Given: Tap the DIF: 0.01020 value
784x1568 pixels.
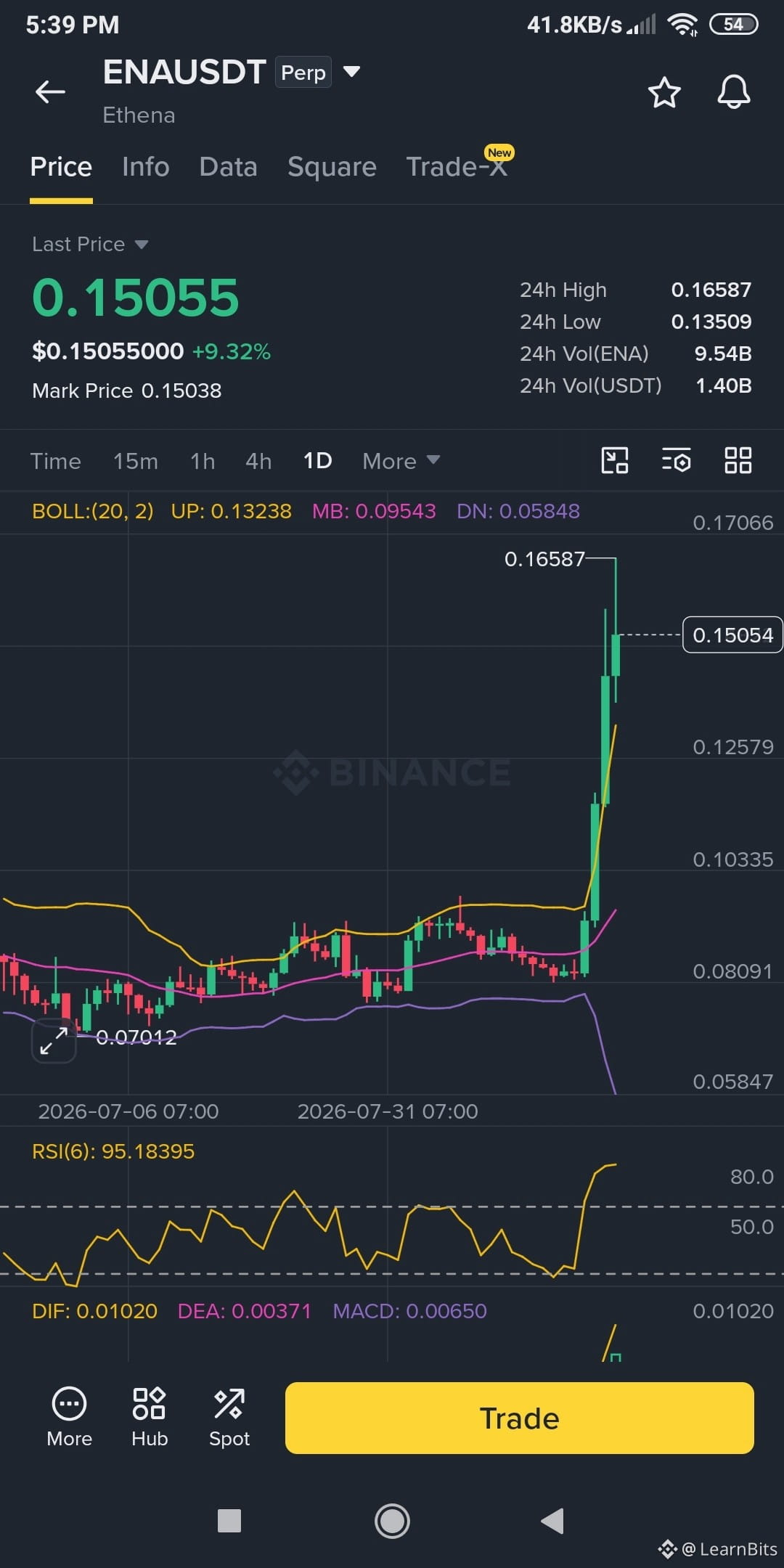Looking at the screenshot, I should pyautogui.click(x=94, y=1311).
